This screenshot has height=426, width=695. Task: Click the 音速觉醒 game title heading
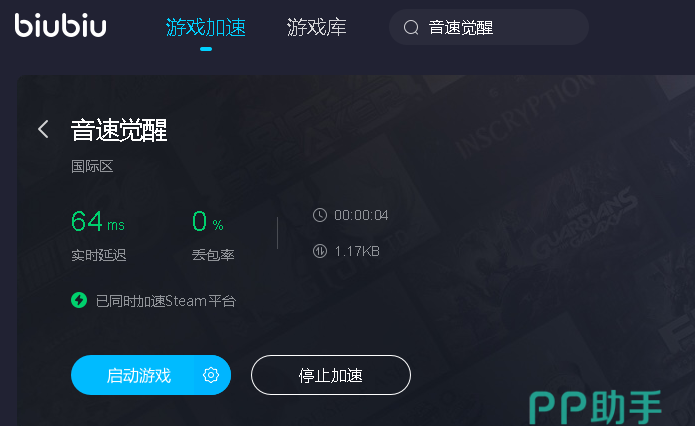[119, 130]
